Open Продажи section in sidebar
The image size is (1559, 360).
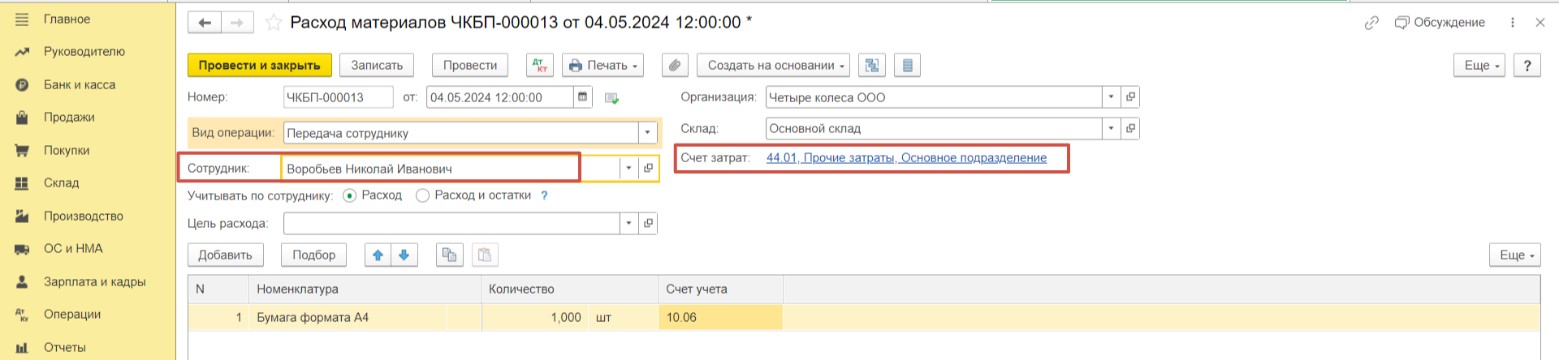click(x=69, y=117)
